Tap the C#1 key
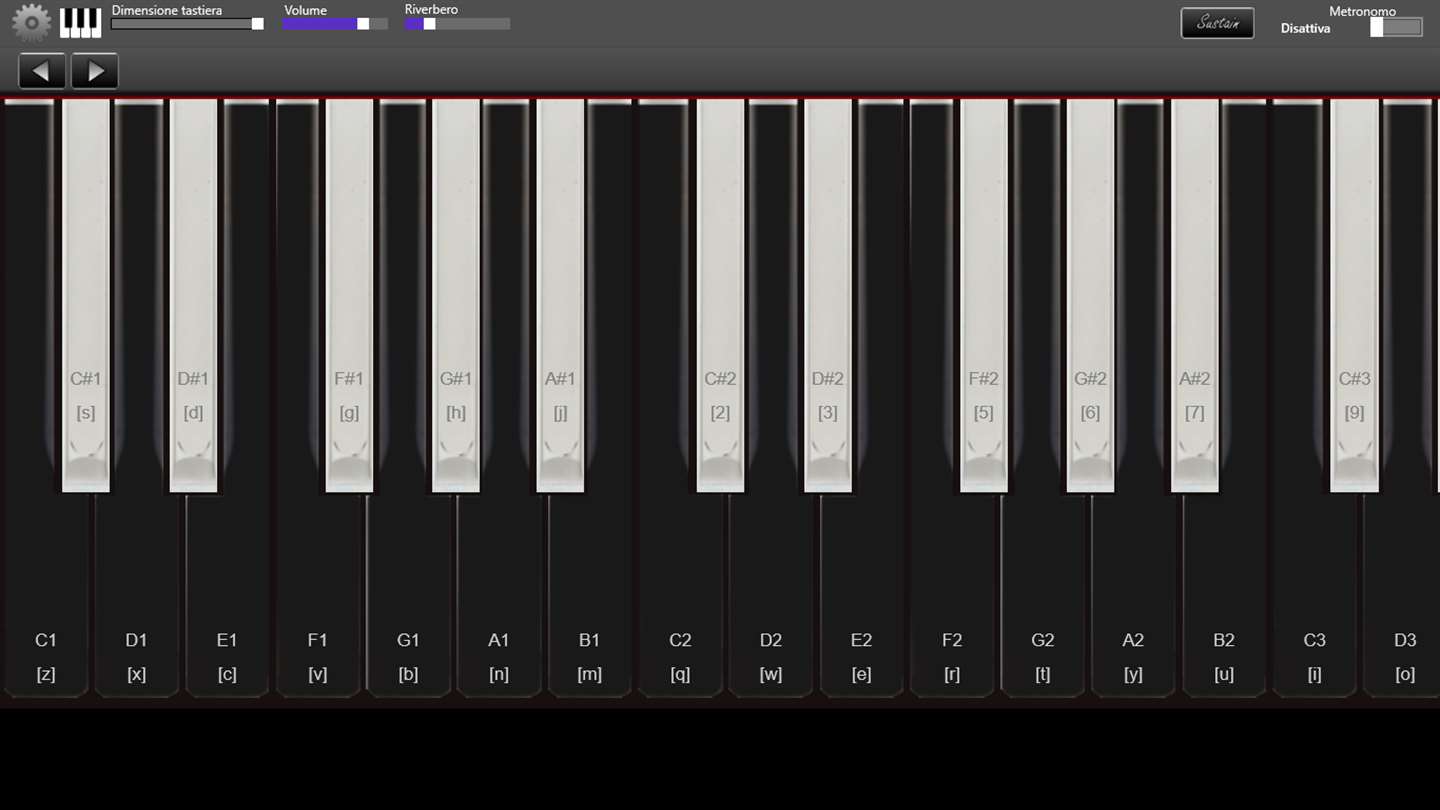Screen dimensions: 1440x810 (86, 295)
